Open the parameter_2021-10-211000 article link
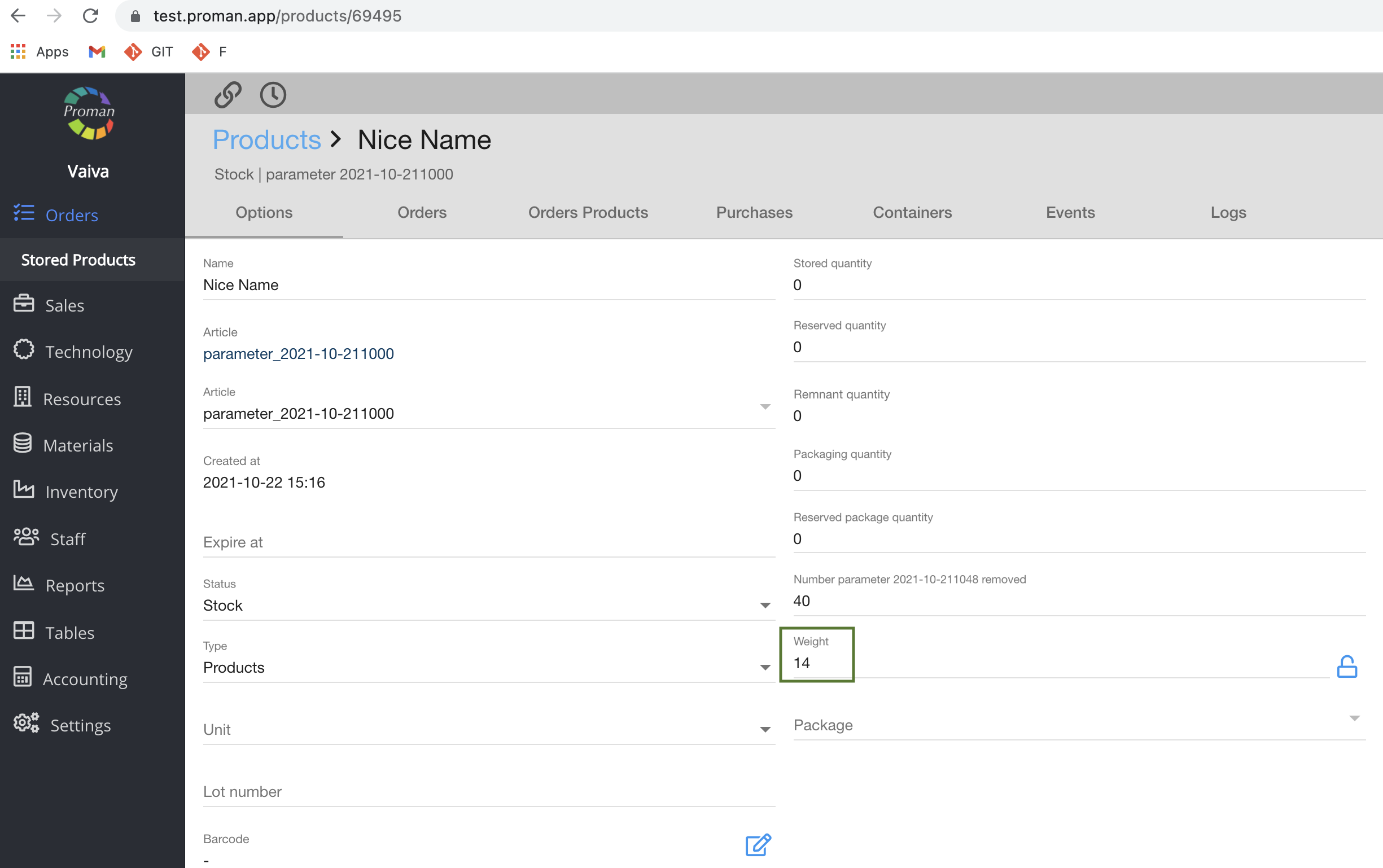The height and width of the screenshot is (868, 1383). 299,354
